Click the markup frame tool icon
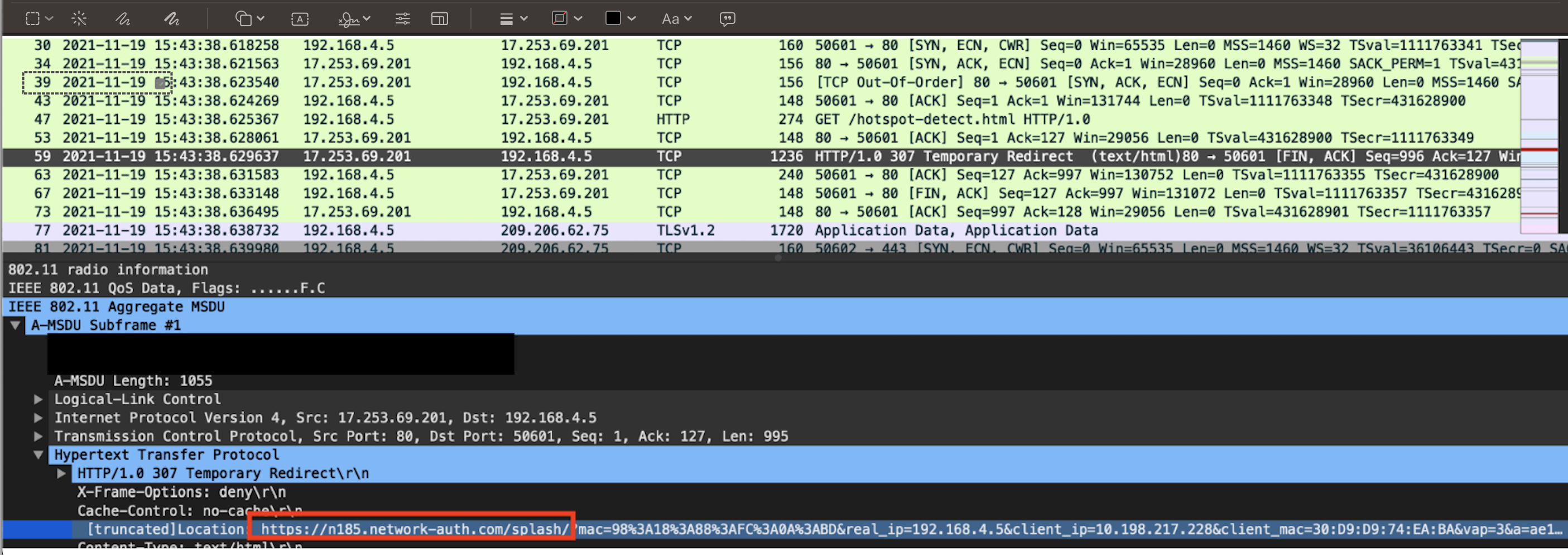1568x555 pixels. click(440, 18)
